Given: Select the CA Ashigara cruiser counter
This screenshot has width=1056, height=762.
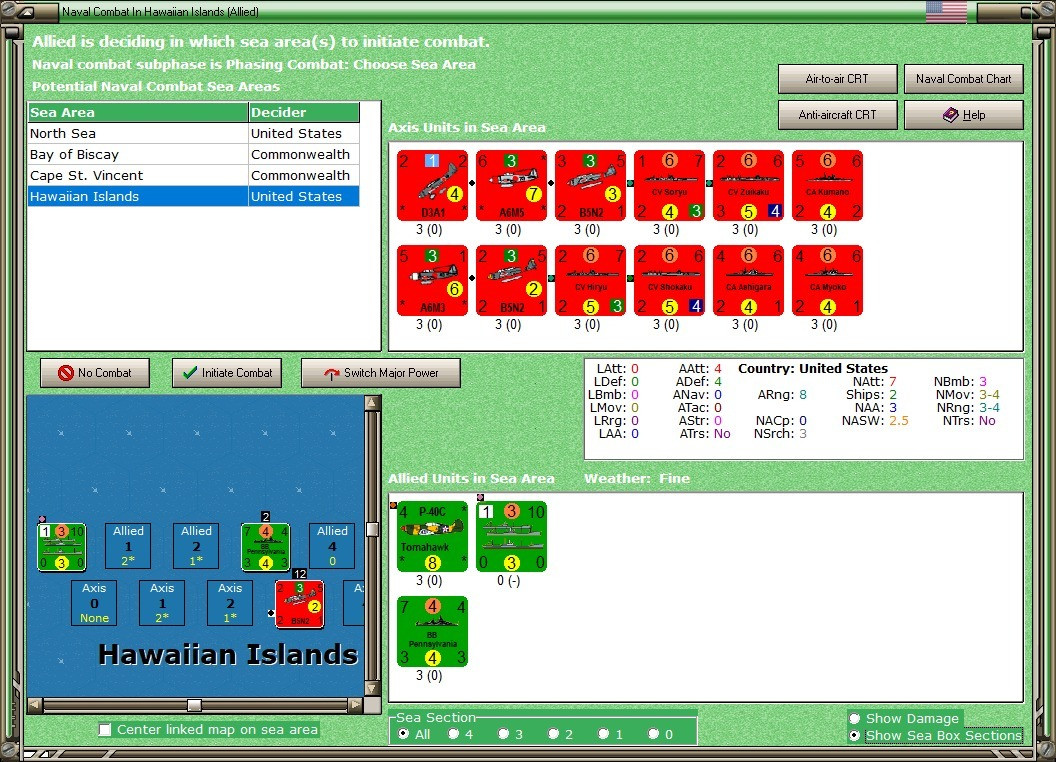Looking at the screenshot, I should tap(748, 280).
